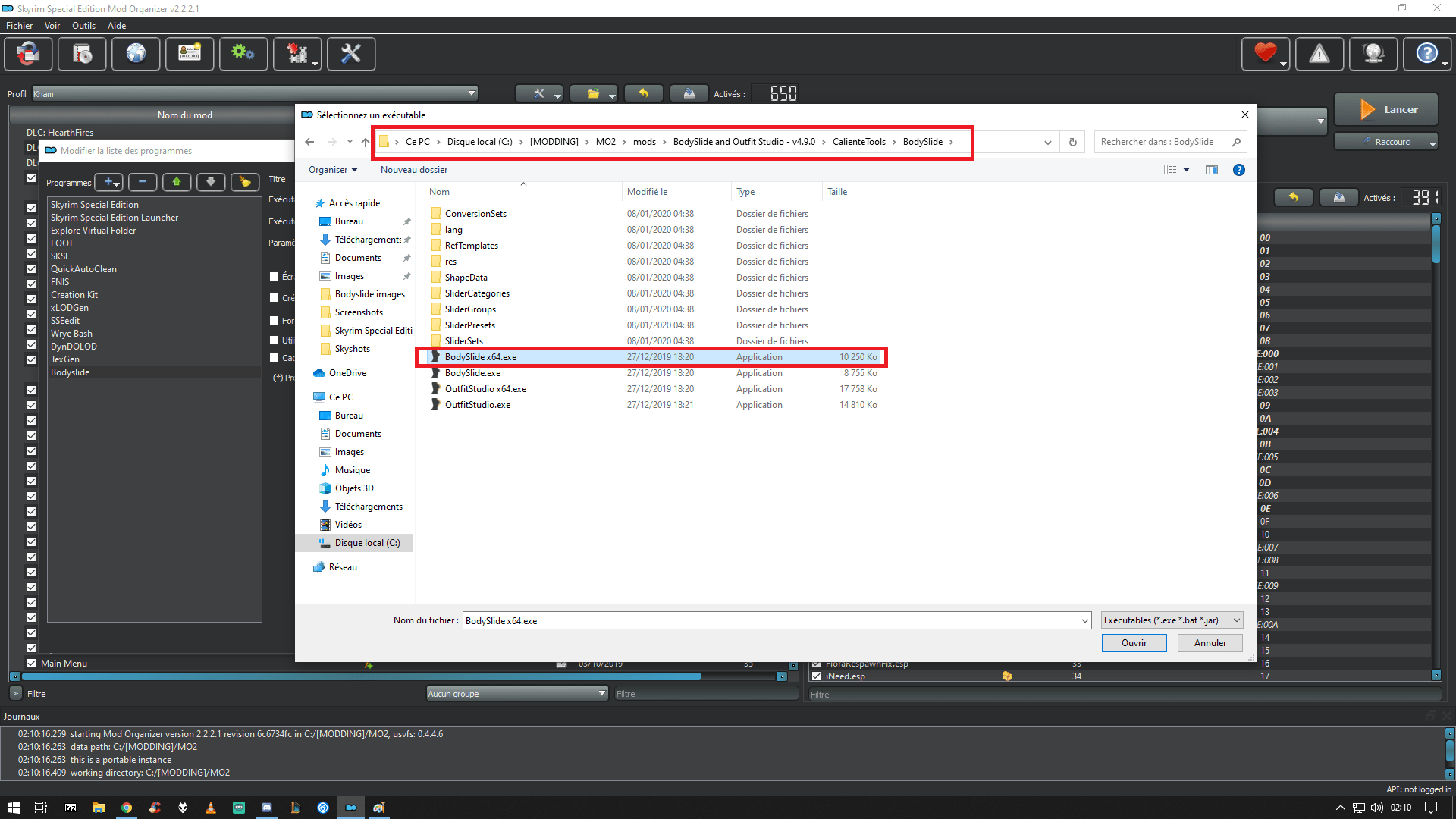
Task: Click the help question mark in dialog
Action: (1238, 170)
